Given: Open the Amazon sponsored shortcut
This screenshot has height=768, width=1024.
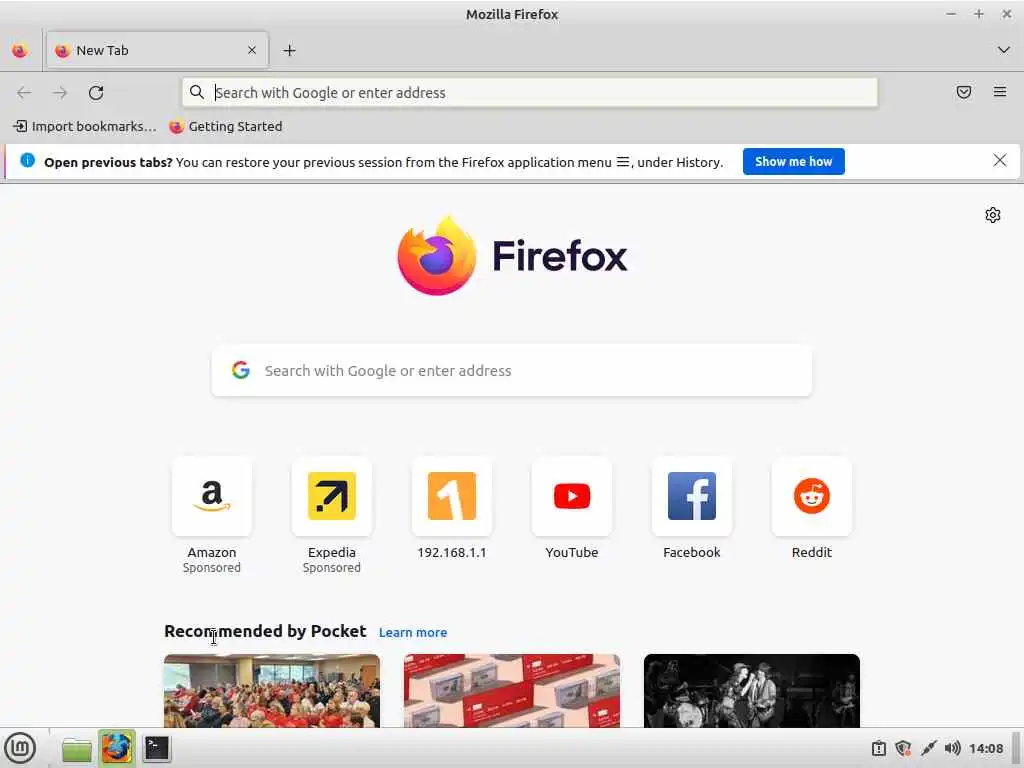Looking at the screenshot, I should [212, 496].
